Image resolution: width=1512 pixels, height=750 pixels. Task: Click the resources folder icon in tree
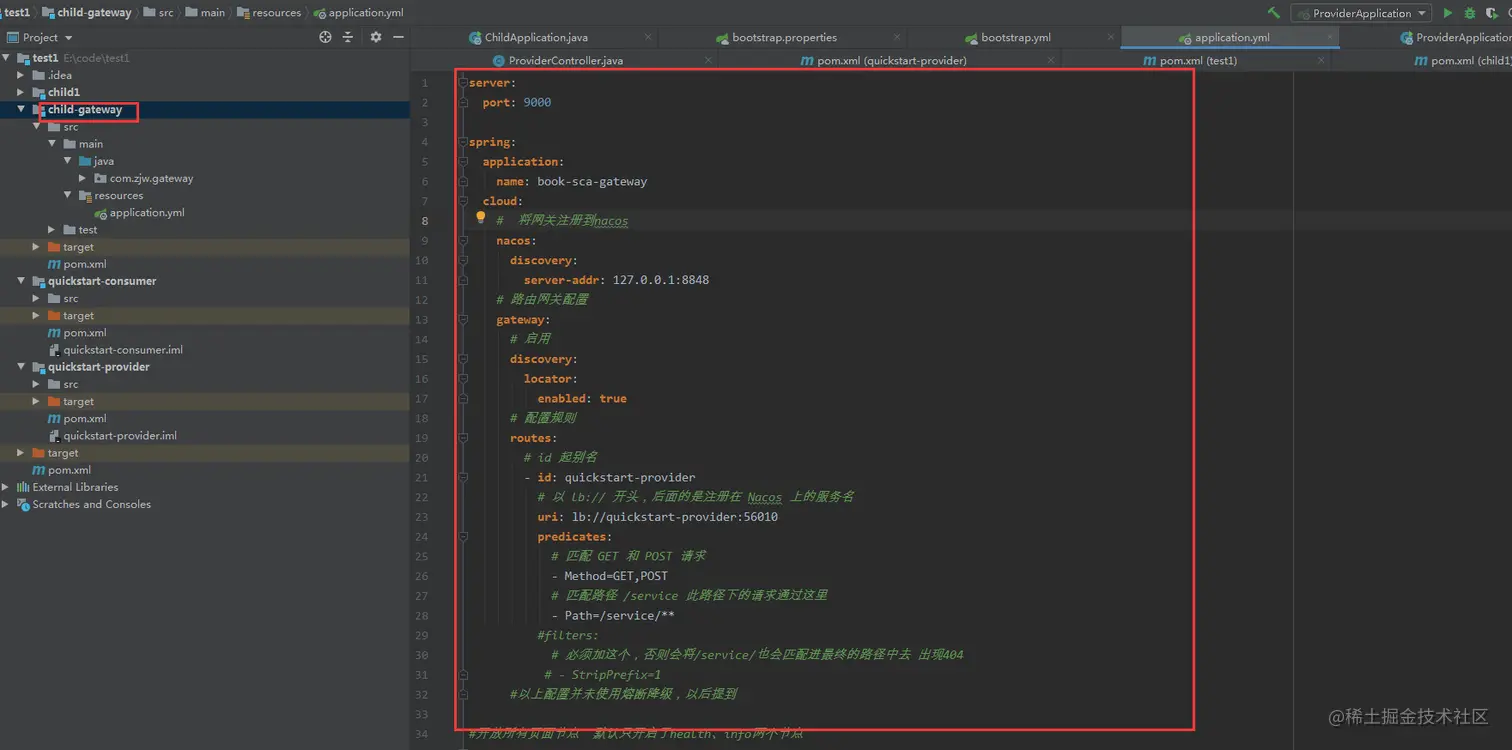tap(85, 196)
